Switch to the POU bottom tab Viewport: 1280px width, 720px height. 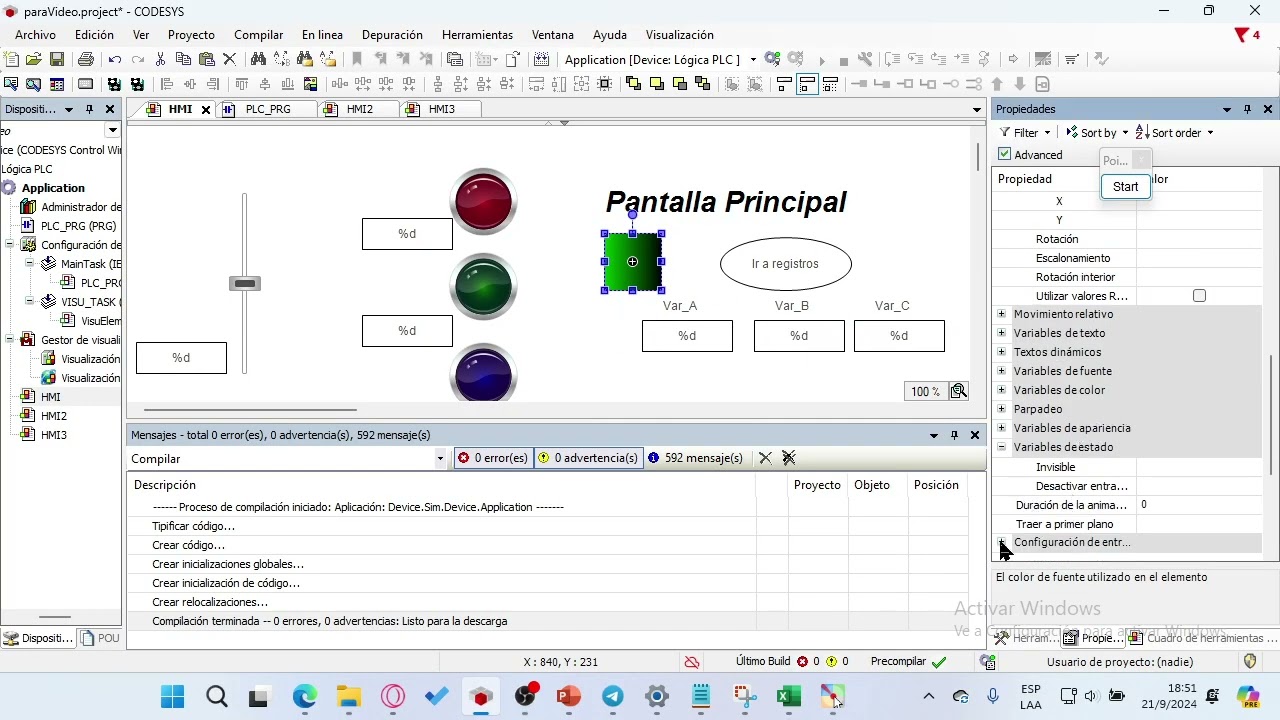(x=100, y=638)
